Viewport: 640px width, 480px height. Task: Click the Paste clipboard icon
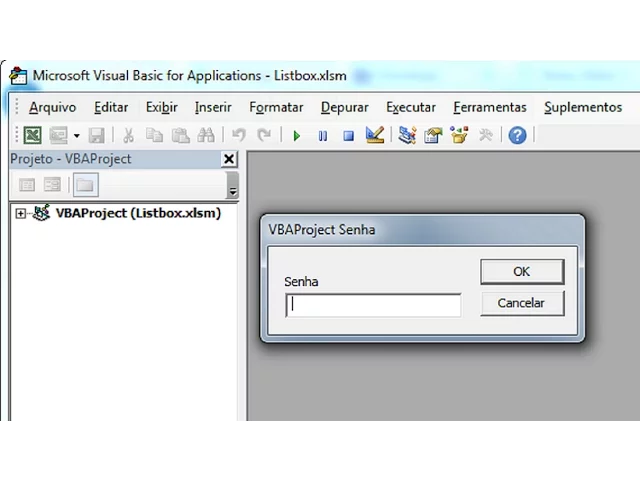180,135
